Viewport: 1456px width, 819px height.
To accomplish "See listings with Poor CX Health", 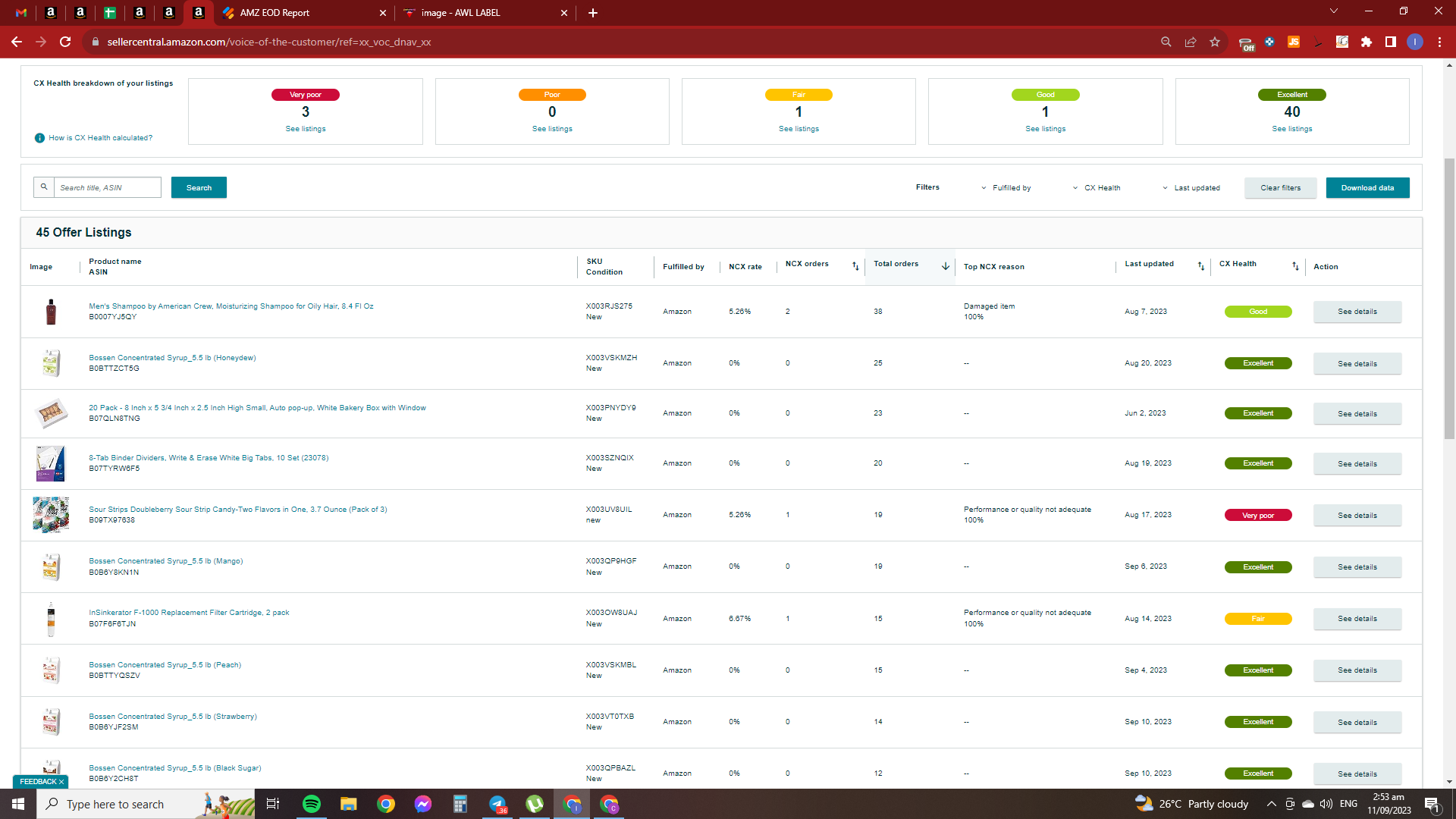I will pyautogui.click(x=552, y=129).
